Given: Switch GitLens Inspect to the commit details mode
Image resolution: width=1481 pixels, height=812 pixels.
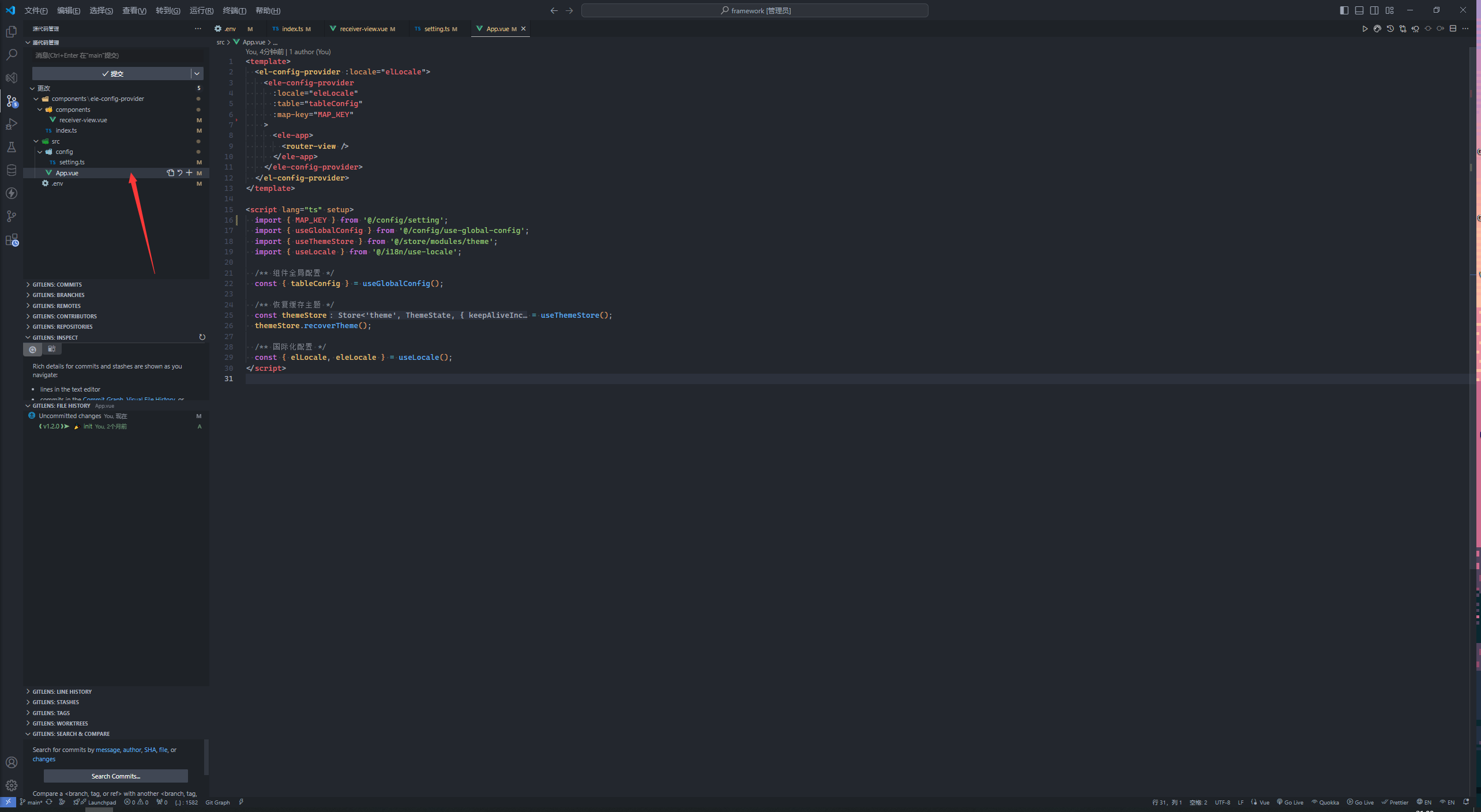Looking at the screenshot, I should click(32, 349).
